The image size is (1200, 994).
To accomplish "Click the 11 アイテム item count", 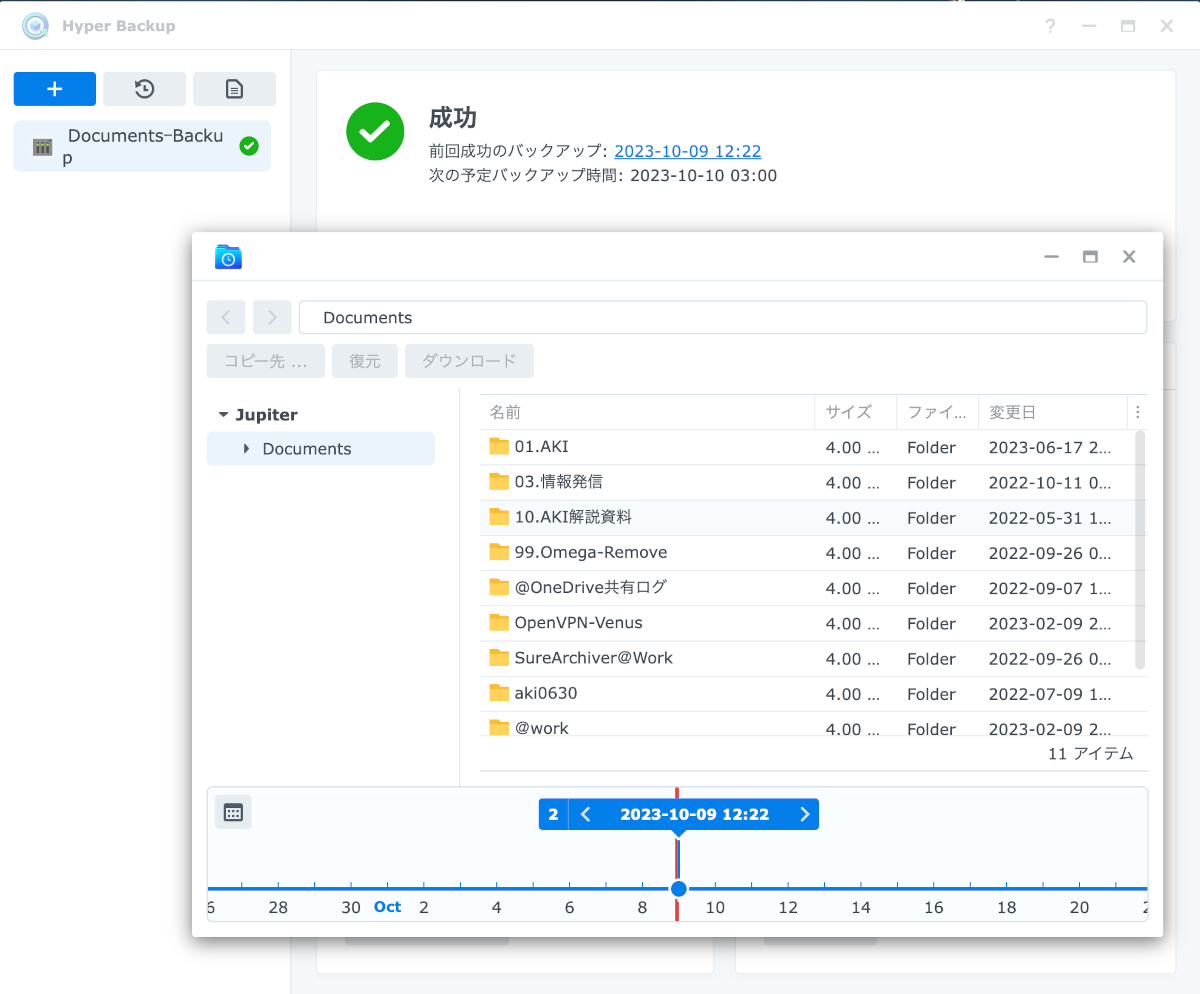I will pos(1091,754).
